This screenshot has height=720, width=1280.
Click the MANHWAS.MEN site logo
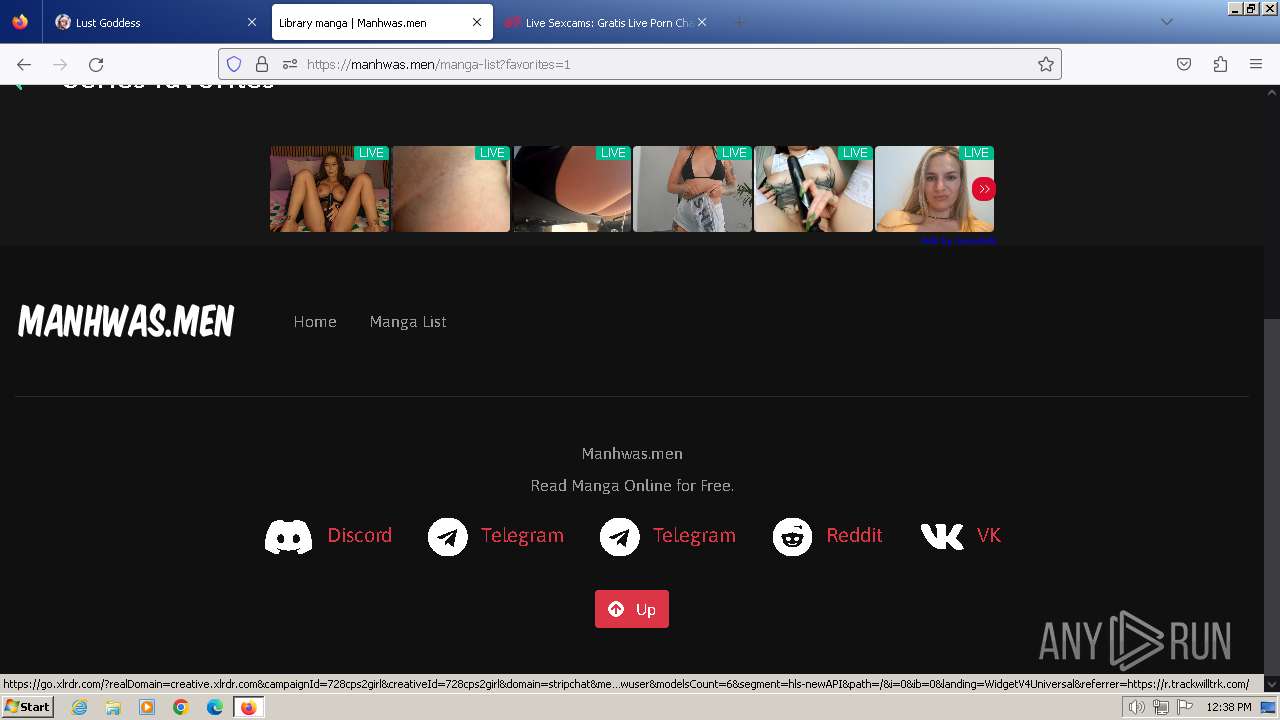(x=126, y=322)
